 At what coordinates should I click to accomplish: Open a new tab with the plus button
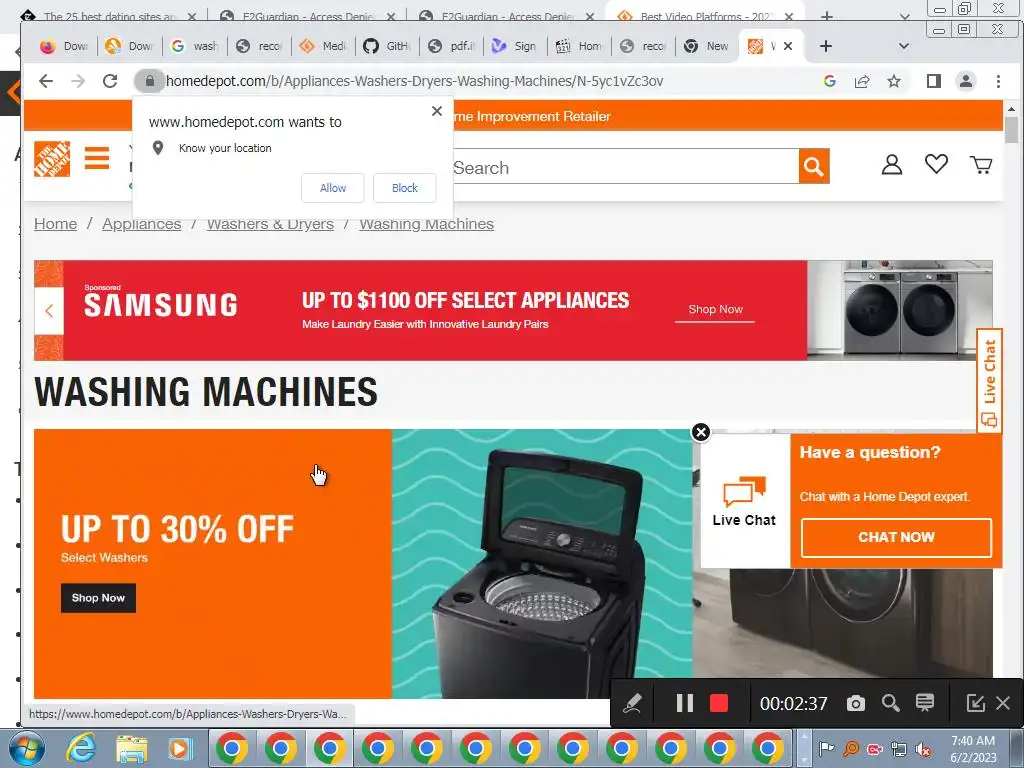tap(825, 46)
